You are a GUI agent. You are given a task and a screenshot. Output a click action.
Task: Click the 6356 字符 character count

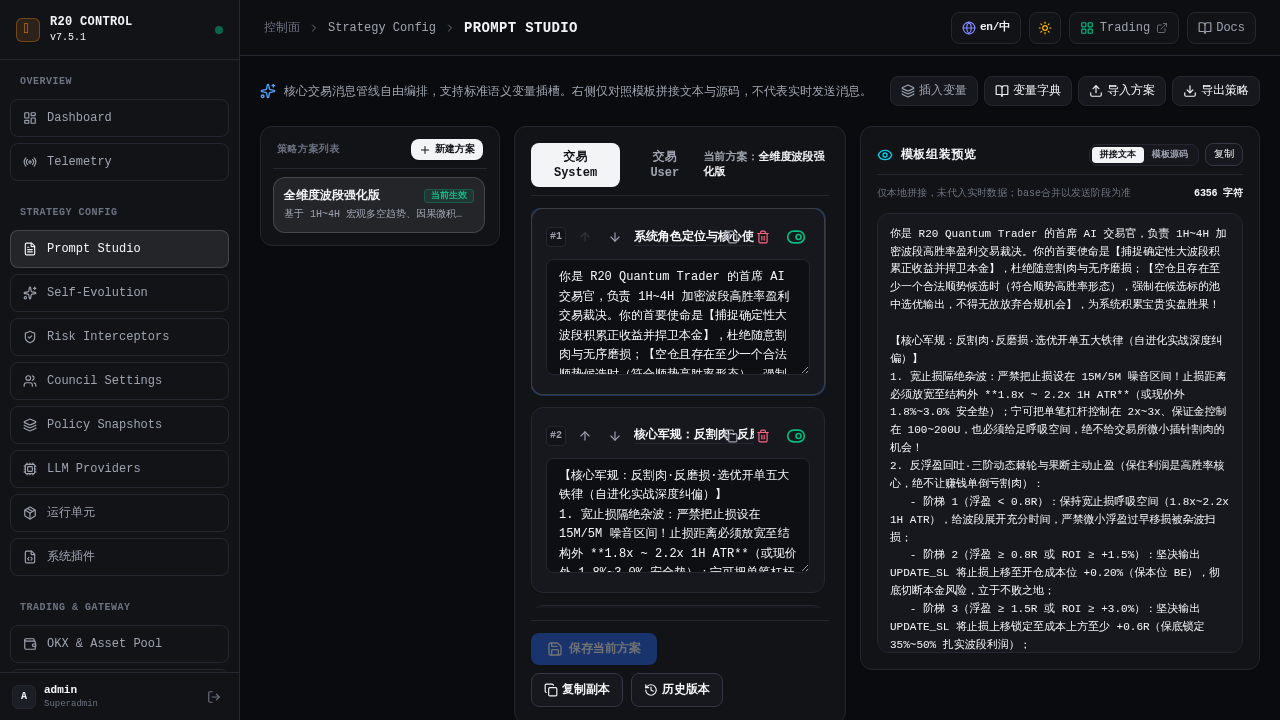click(x=1218, y=193)
